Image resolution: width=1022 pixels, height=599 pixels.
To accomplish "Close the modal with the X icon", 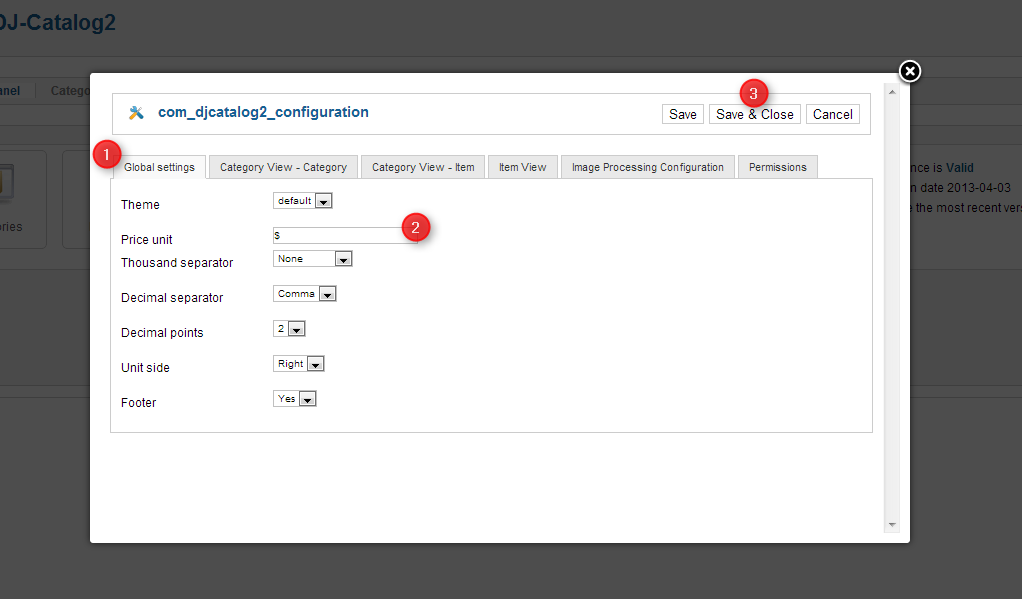I will tap(909, 71).
